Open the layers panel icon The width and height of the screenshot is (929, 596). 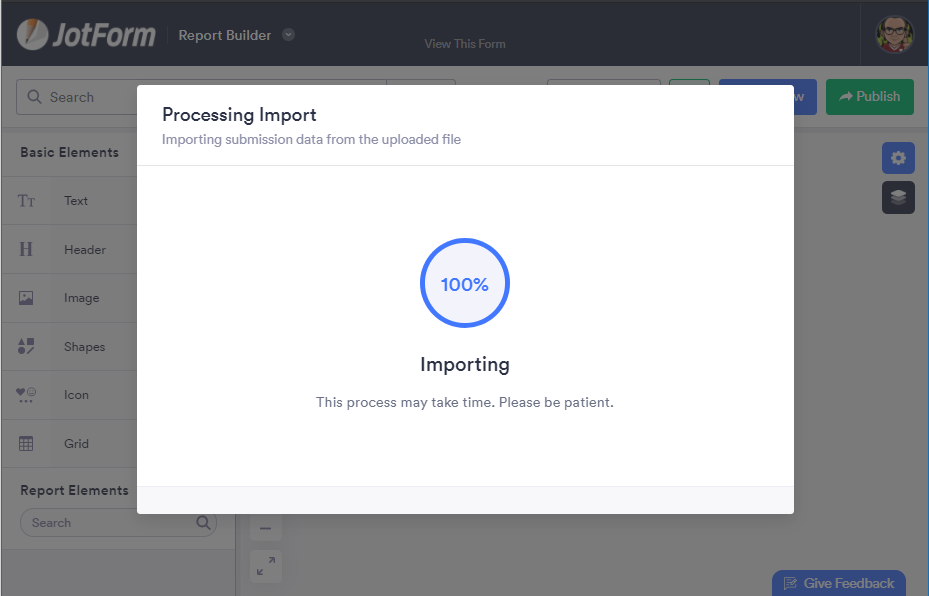click(898, 197)
